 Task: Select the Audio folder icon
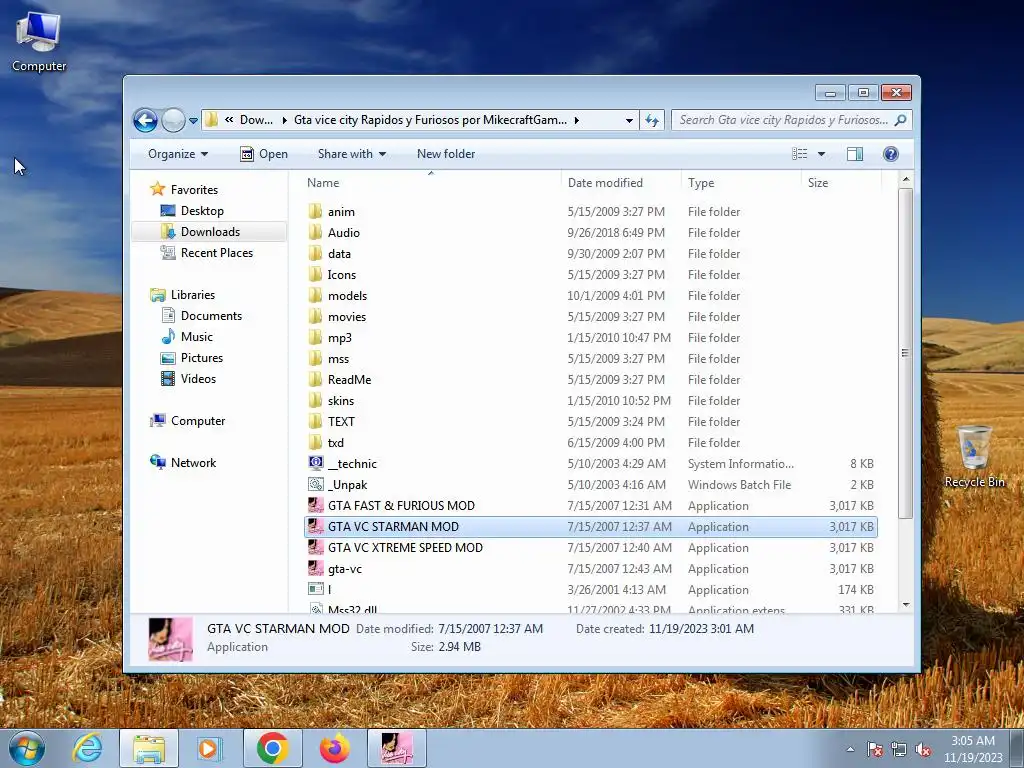315,232
